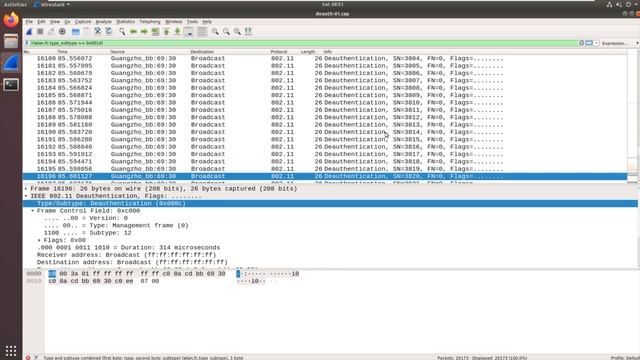Select packet 16190 with SN=3814

(x=325, y=132)
